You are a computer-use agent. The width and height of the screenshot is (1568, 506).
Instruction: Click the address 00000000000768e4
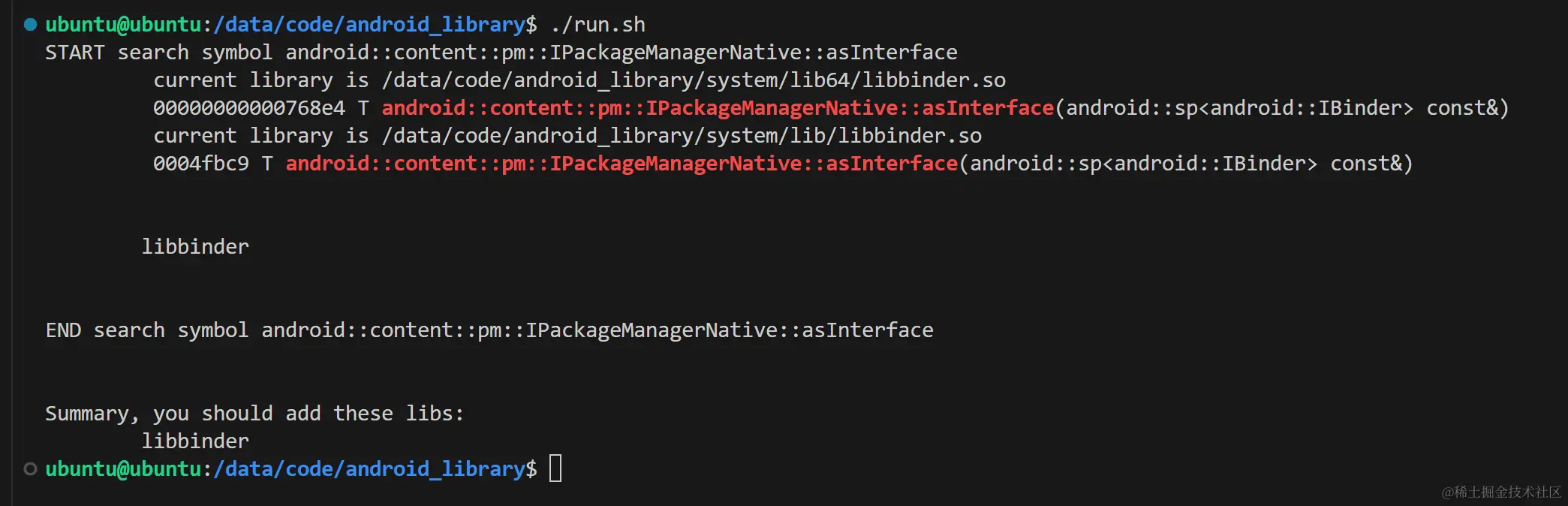[249, 108]
